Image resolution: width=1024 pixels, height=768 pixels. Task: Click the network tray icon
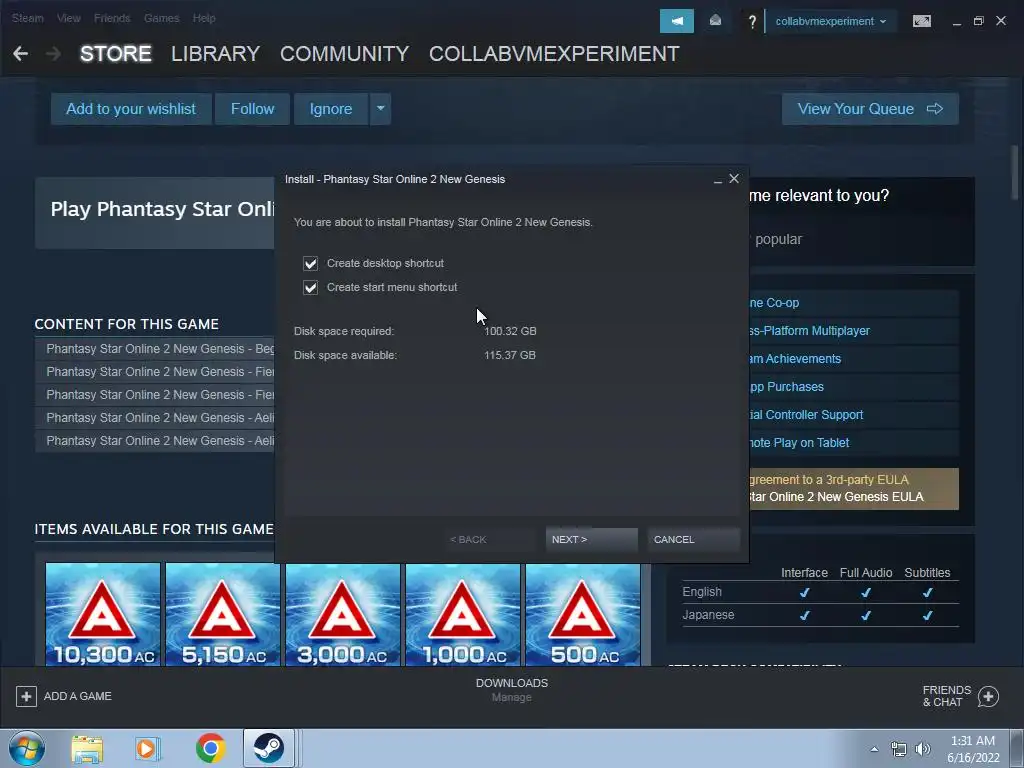point(899,749)
